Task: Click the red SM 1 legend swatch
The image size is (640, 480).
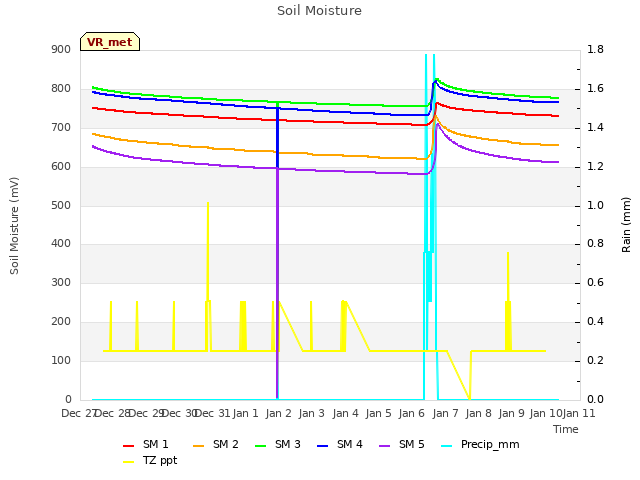Action: pos(129,446)
